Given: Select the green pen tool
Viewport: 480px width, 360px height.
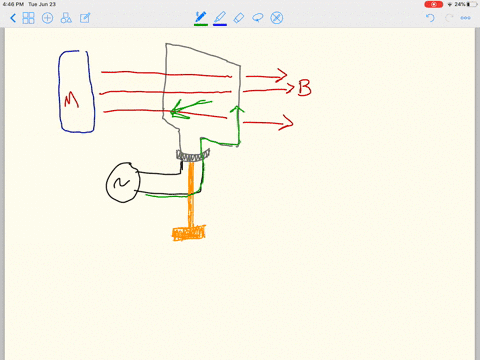Looking at the screenshot, I should pos(201,17).
